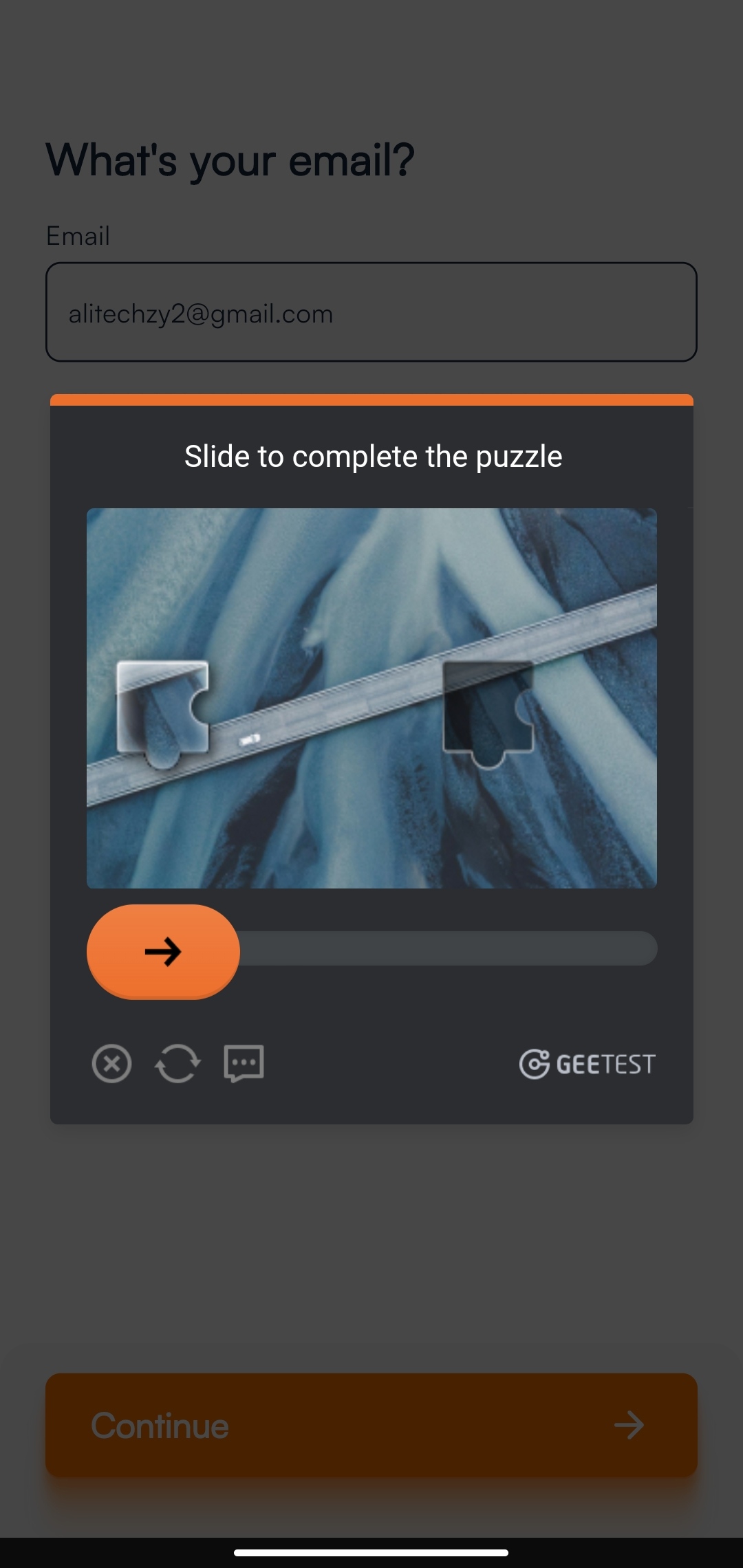Tap the white home indicator bar
The height and width of the screenshot is (1568, 743).
[371, 1552]
